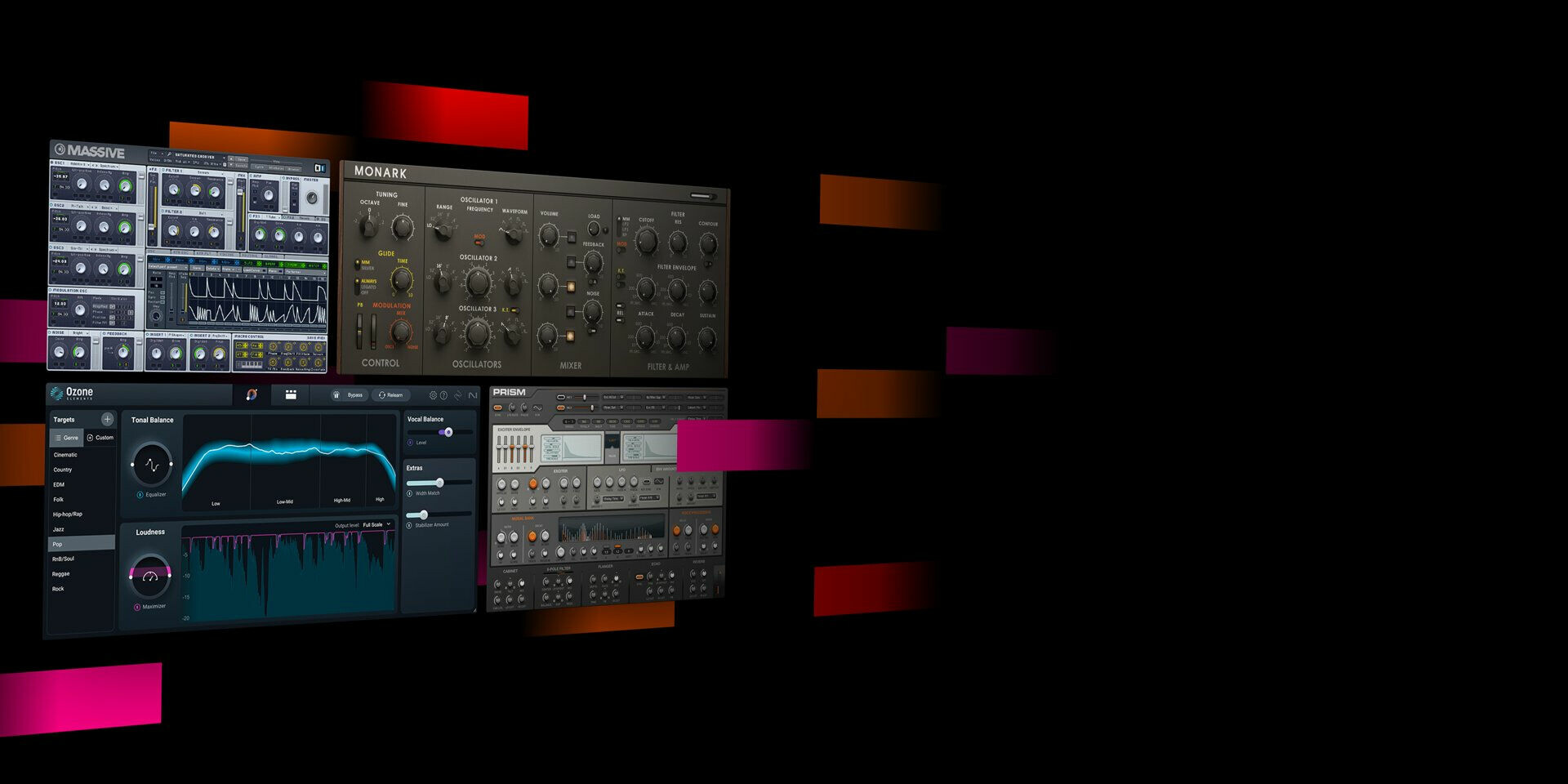1568x784 pixels.
Task: Flip Monark Oscillator 3 K.T. switch
Action: (x=516, y=310)
